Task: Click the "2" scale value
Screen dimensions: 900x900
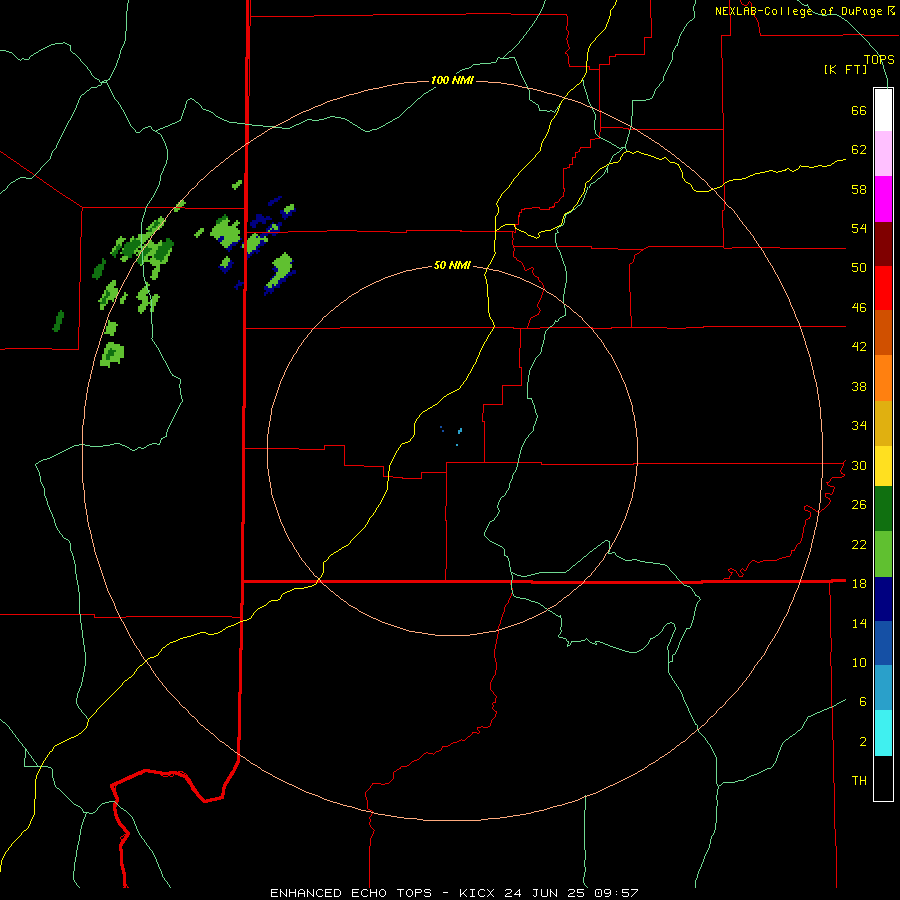Action: [x=863, y=742]
